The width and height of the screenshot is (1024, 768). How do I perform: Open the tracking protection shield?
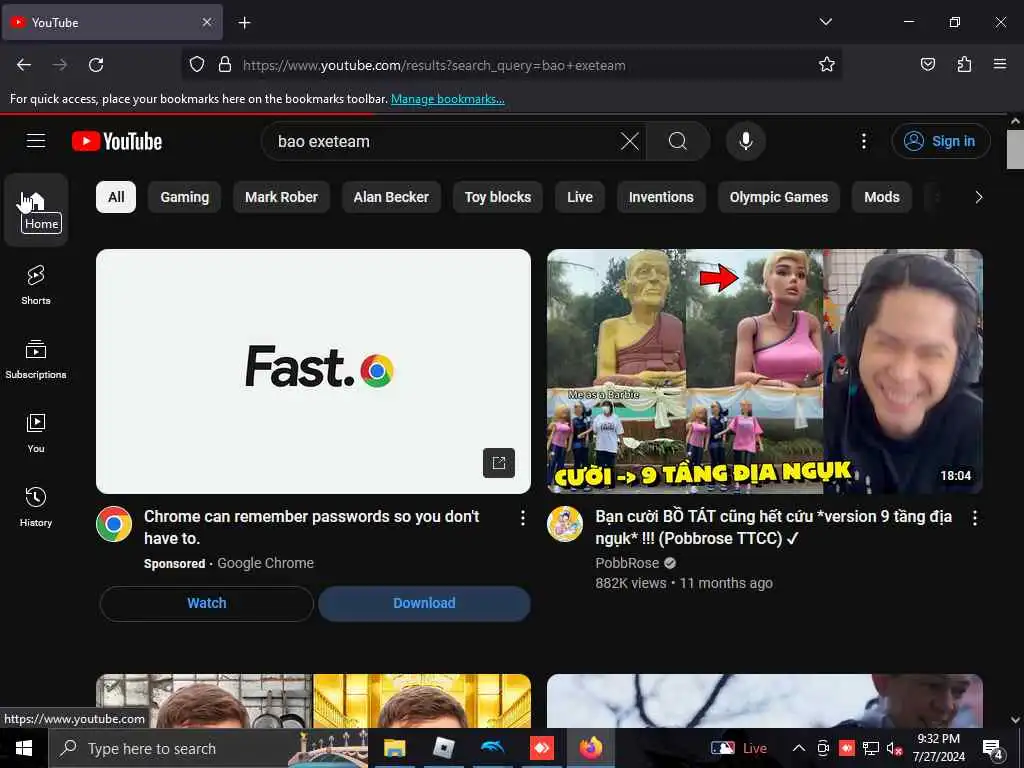point(197,65)
